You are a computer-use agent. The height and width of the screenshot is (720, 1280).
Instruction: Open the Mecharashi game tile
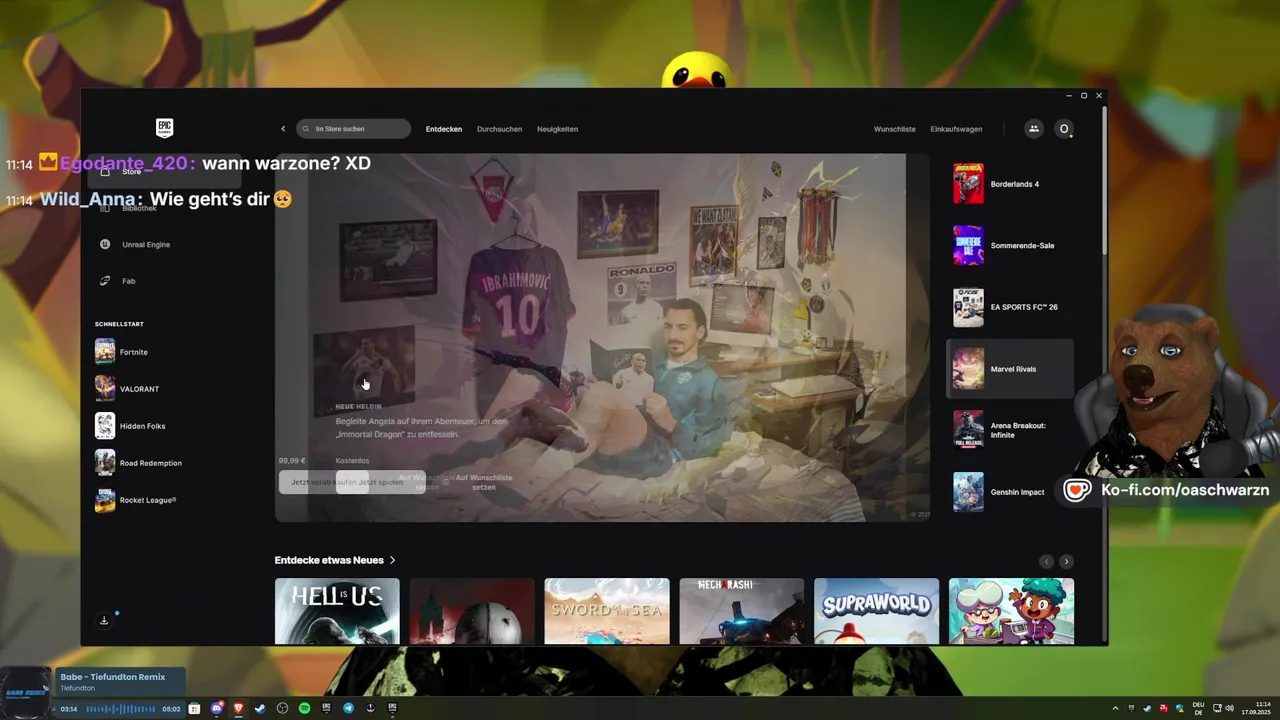742,611
